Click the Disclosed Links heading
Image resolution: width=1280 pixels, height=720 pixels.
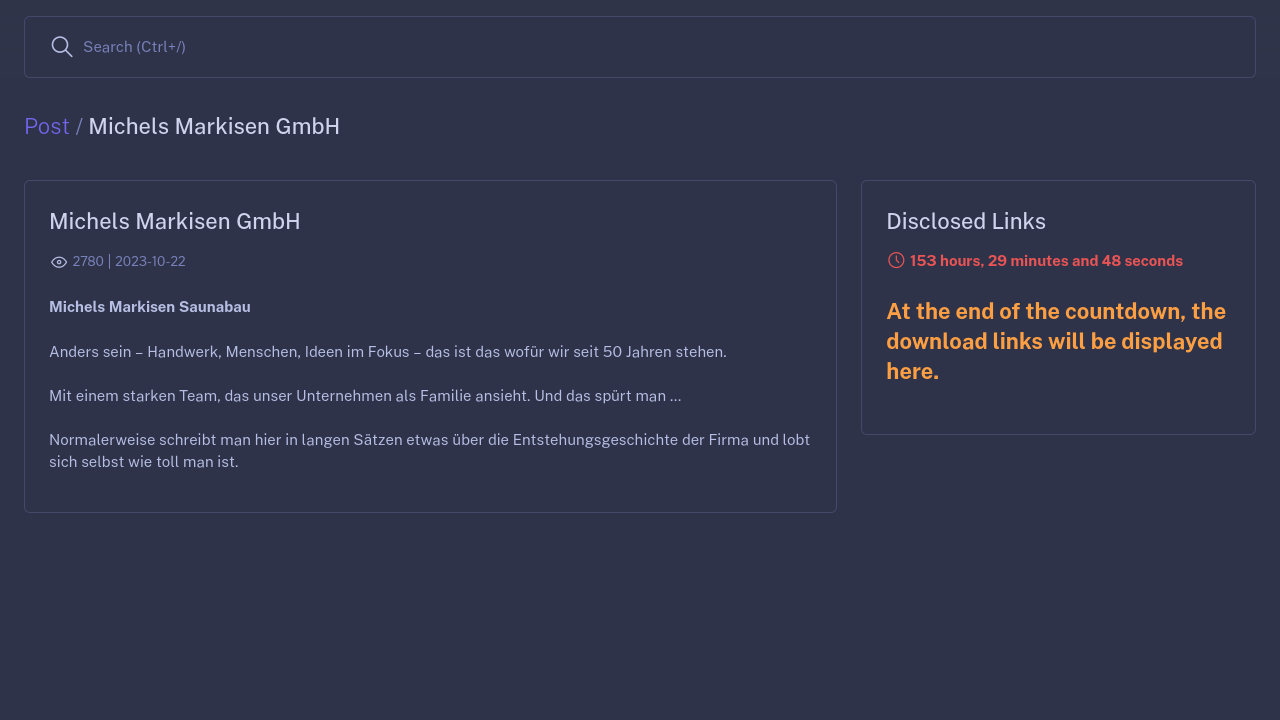[x=966, y=222]
